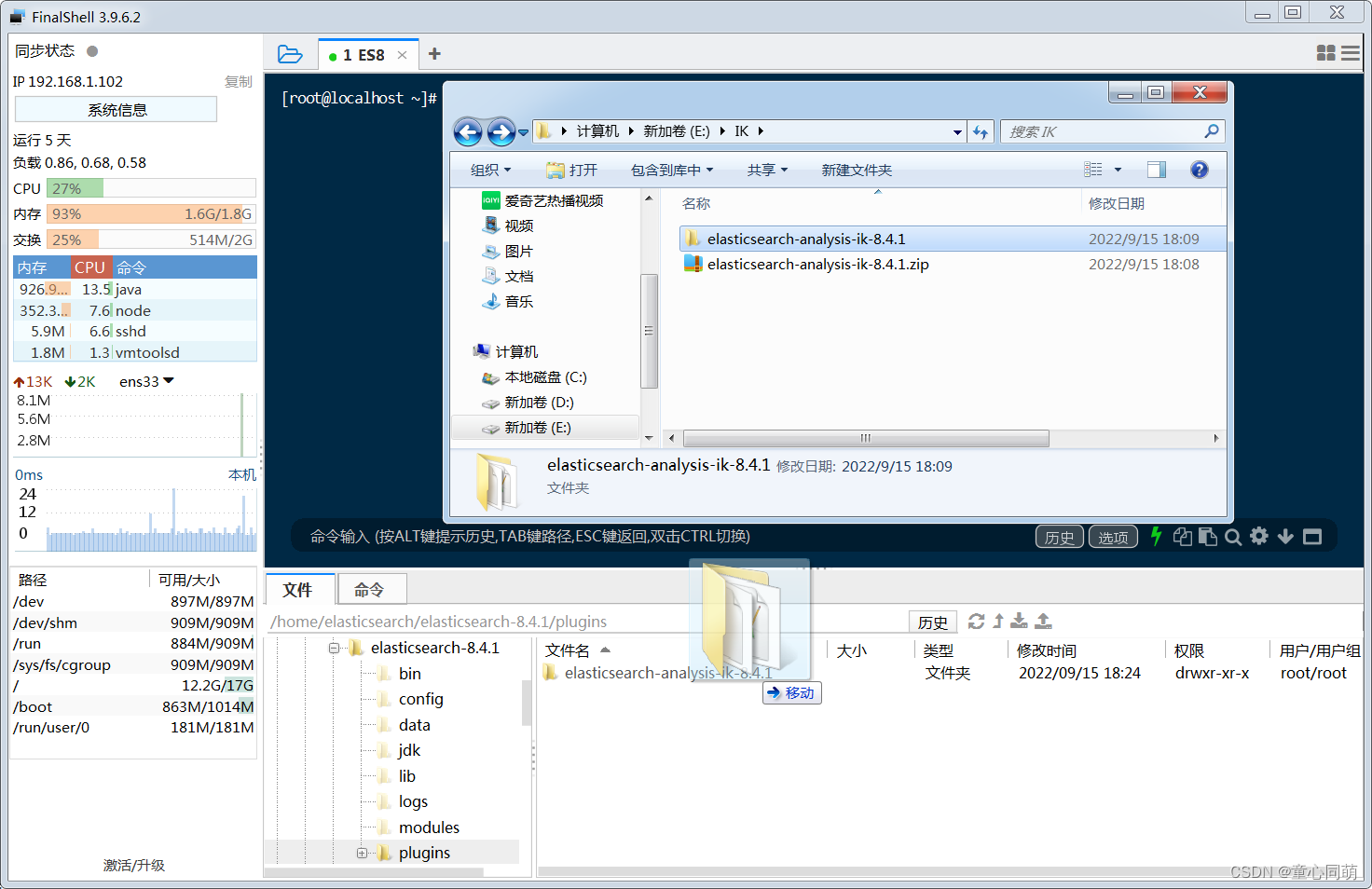This screenshot has height=889, width=1372.
Task: Select the jdk folder in tree
Action: click(x=409, y=750)
